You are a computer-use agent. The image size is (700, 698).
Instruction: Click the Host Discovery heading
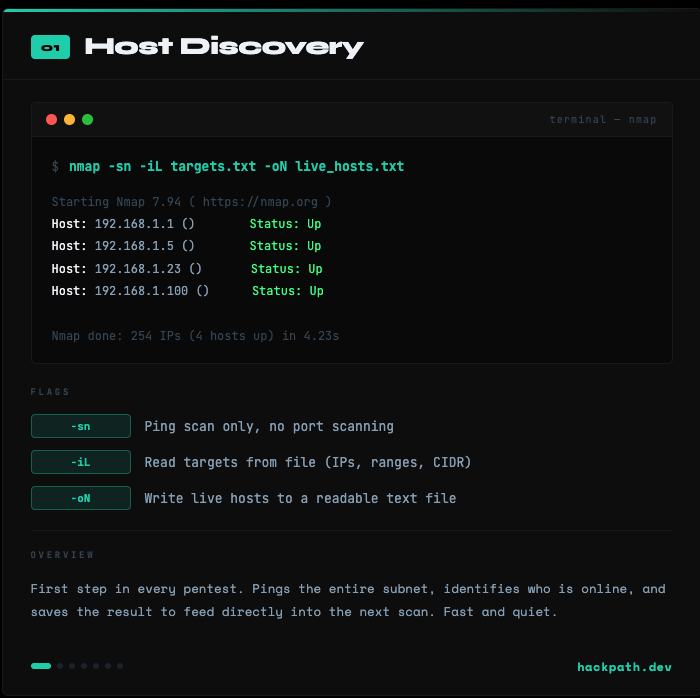pyautogui.click(x=224, y=47)
